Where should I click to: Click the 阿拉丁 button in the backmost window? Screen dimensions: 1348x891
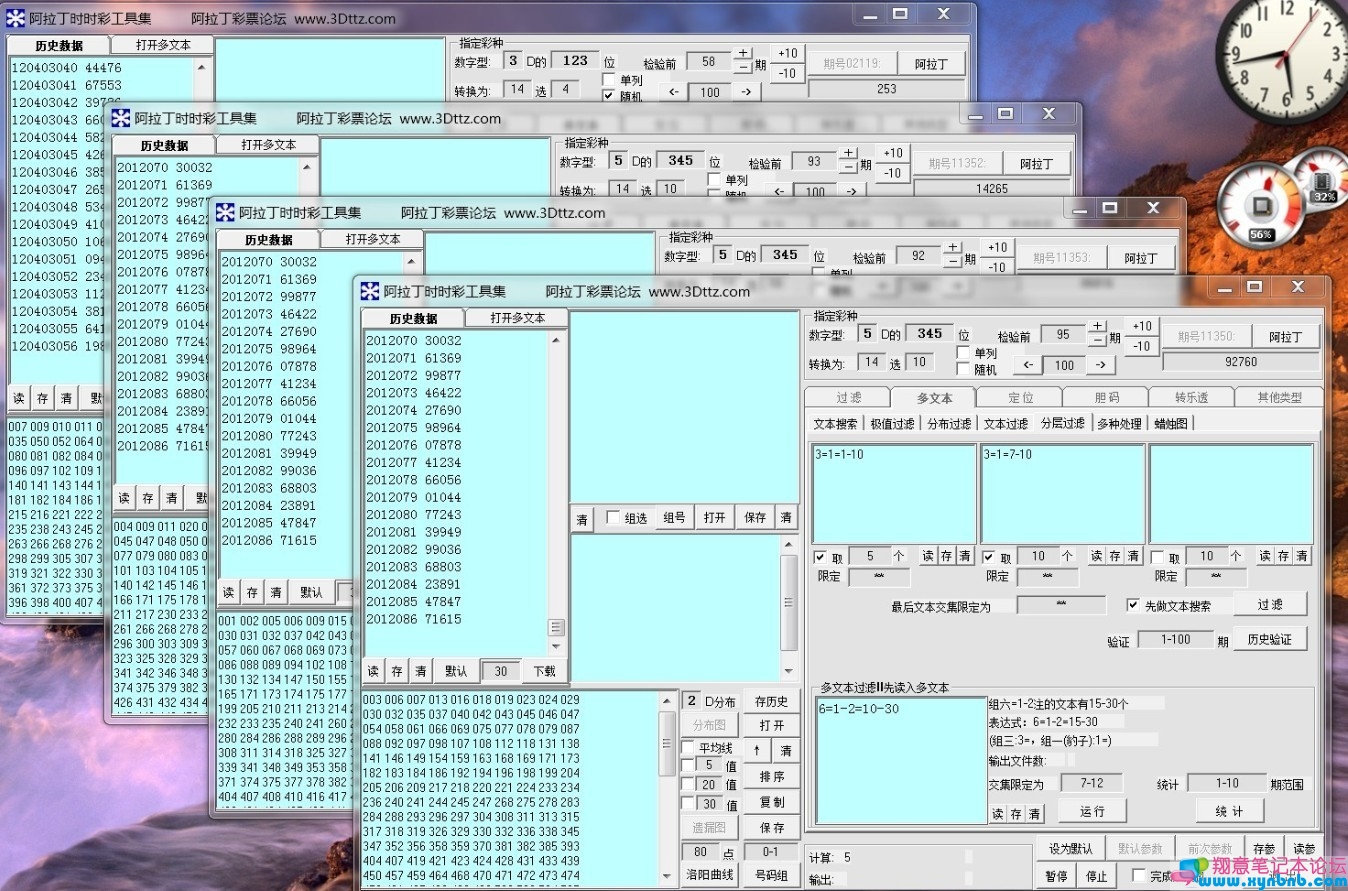pos(933,64)
